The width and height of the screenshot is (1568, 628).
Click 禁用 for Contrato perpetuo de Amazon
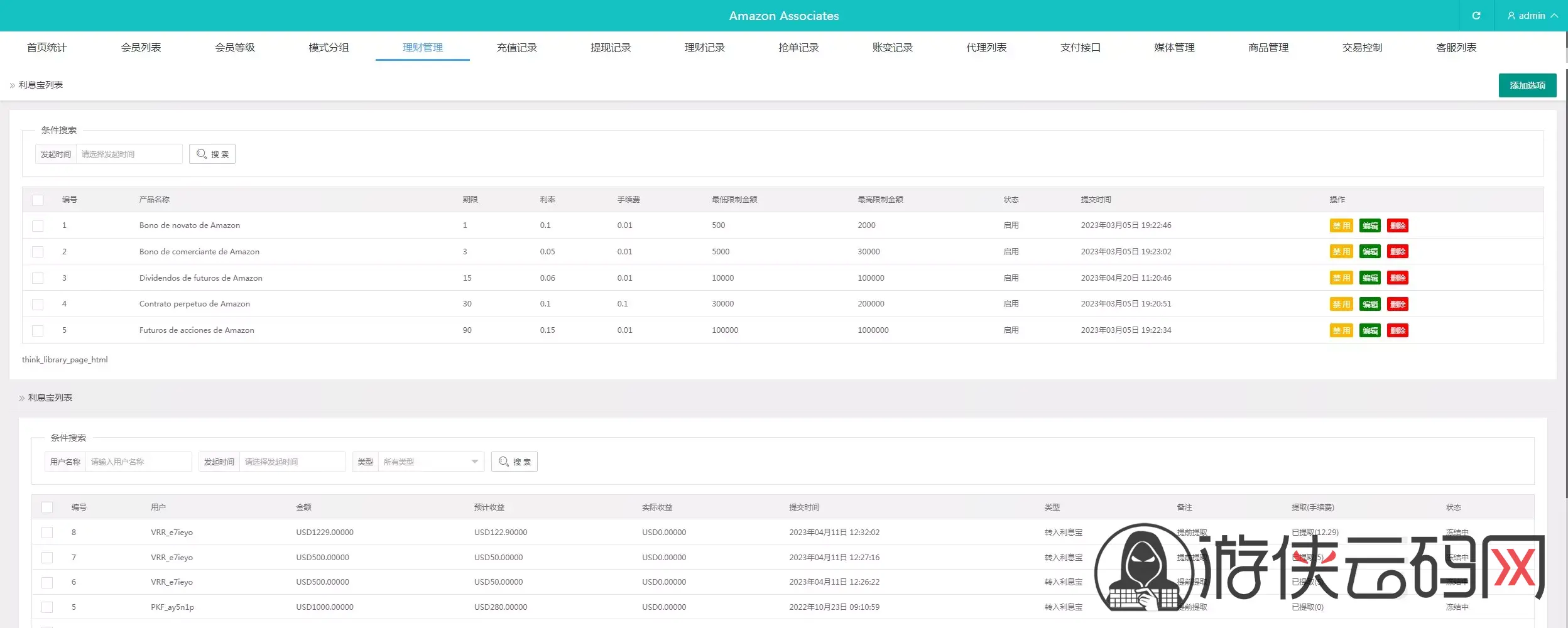pos(1341,305)
